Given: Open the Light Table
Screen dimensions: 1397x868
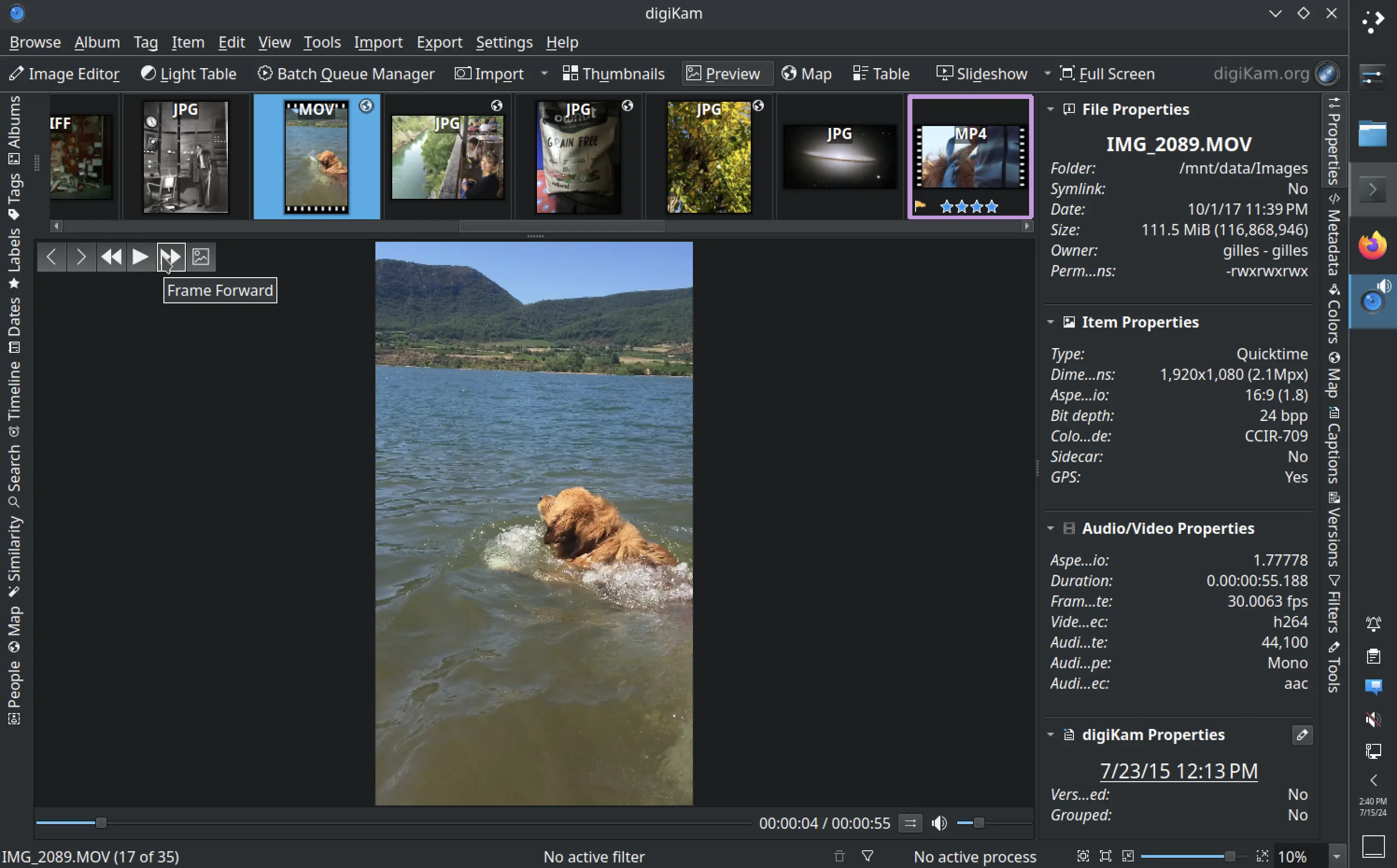Looking at the screenshot, I should click(188, 73).
